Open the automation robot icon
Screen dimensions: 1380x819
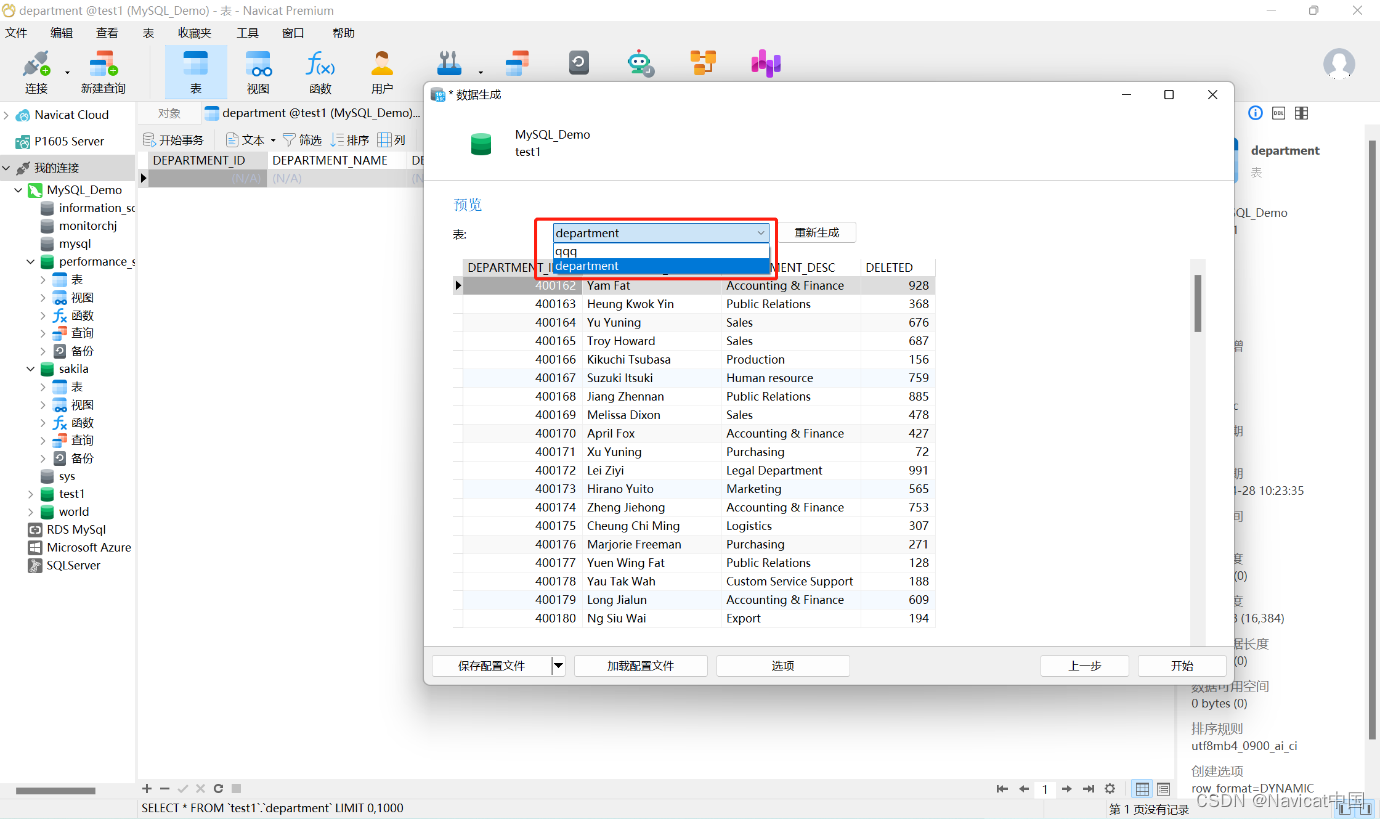(x=640, y=64)
